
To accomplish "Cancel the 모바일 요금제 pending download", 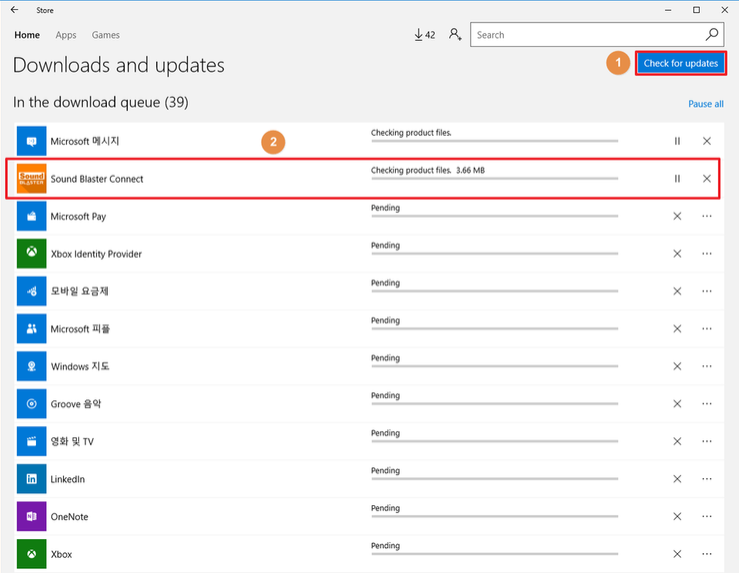I will point(677,291).
